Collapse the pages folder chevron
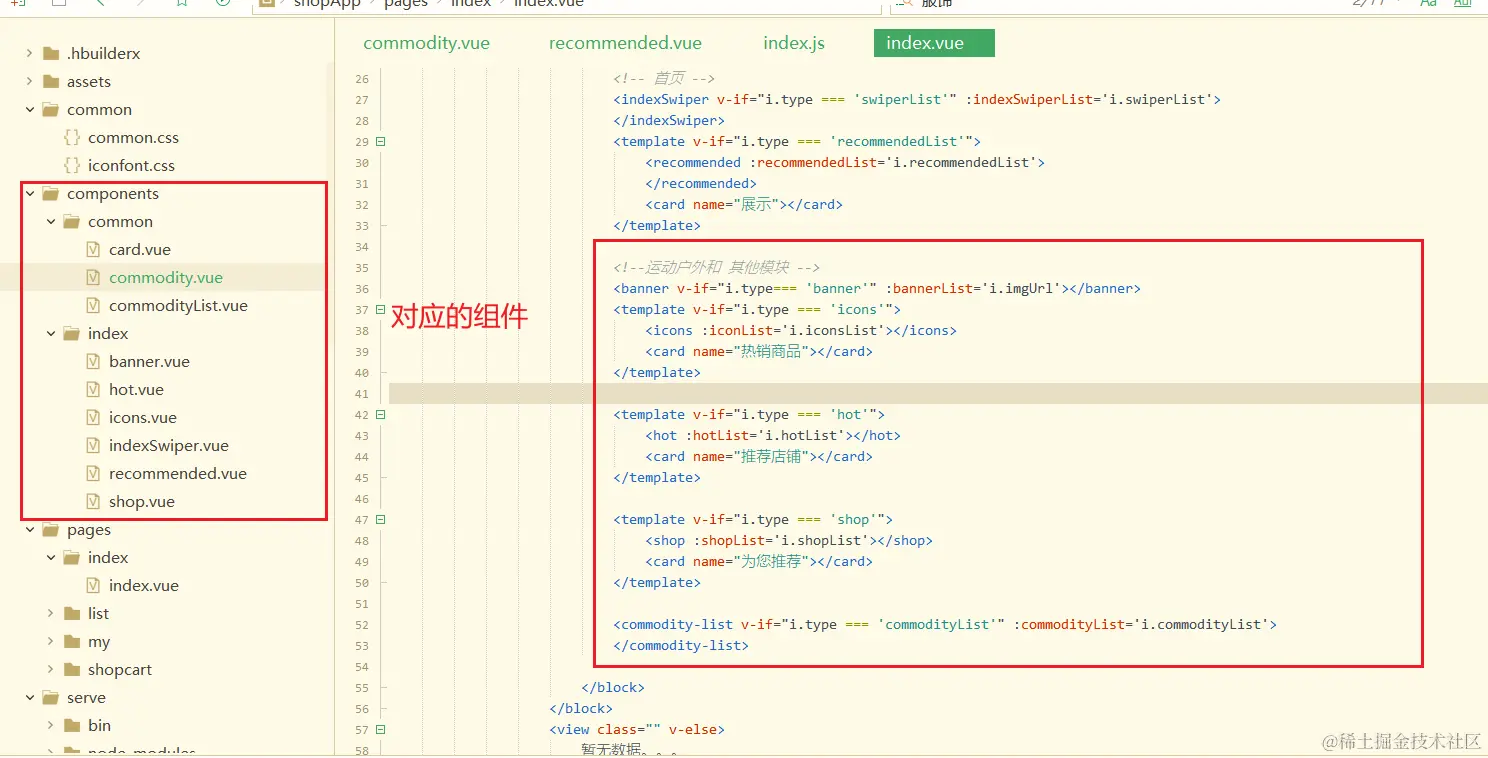Image resolution: width=1488 pixels, height=758 pixels. click(30, 530)
